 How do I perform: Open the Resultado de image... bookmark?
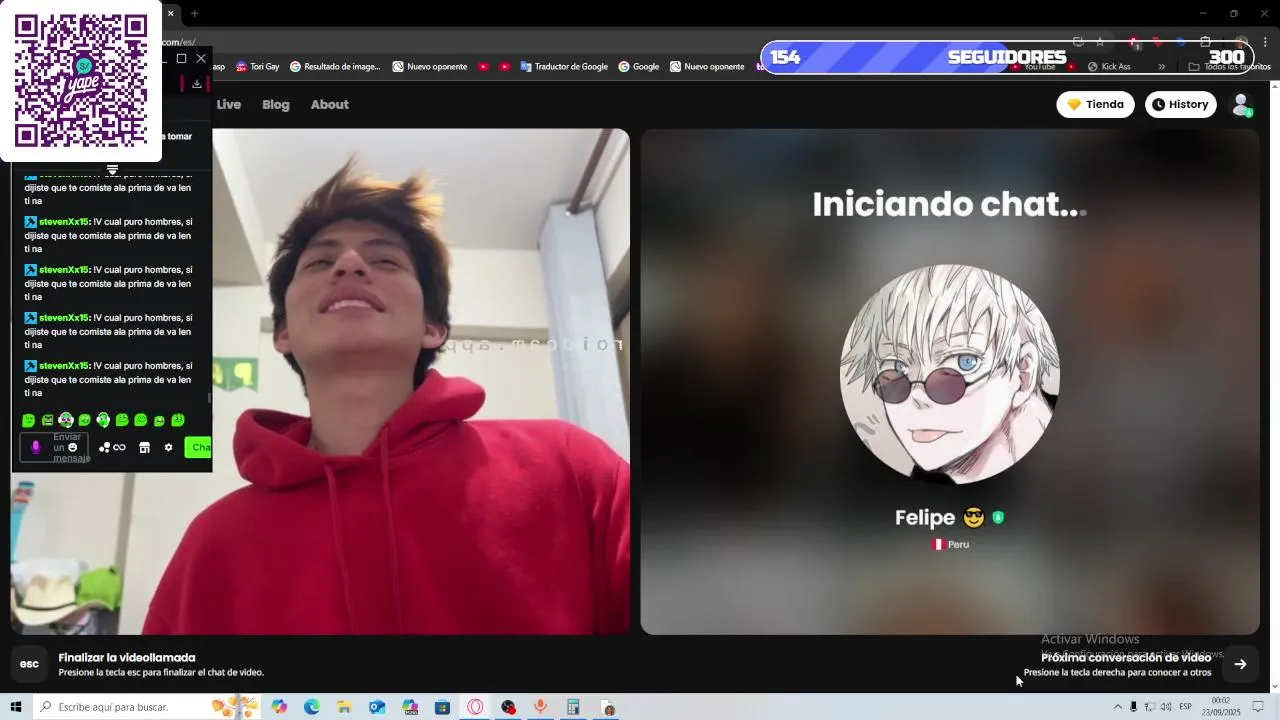pos(335,67)
